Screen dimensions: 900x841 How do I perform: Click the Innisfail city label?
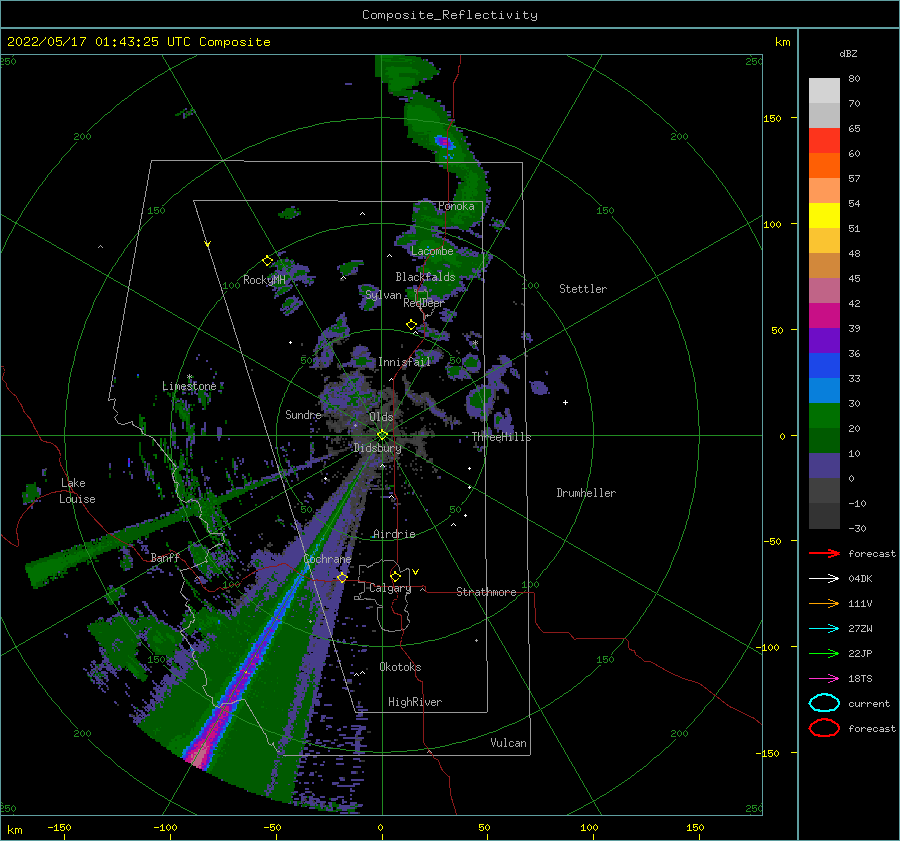point(404,362)
